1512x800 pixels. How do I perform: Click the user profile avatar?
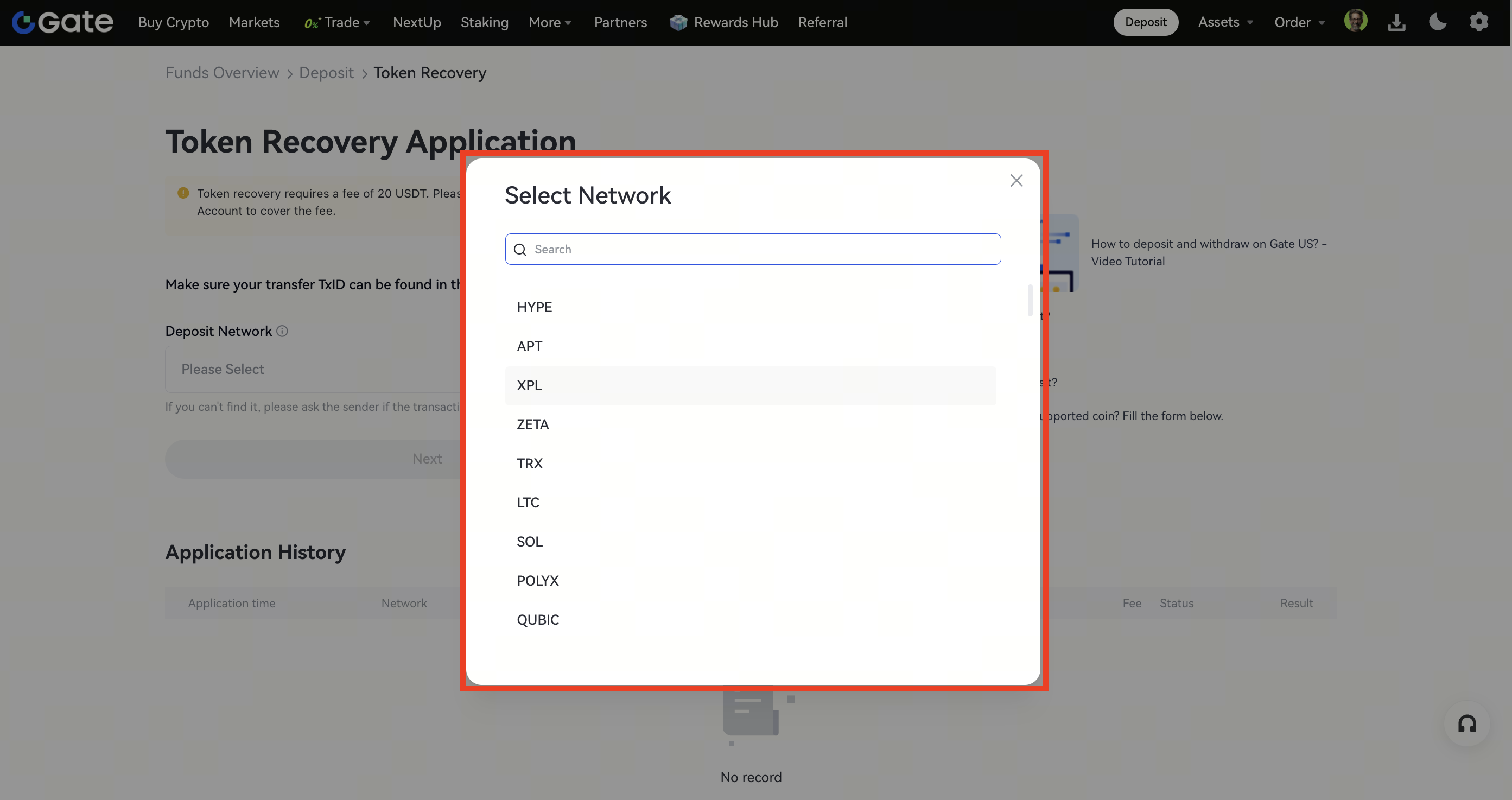tap(1355, 21)
